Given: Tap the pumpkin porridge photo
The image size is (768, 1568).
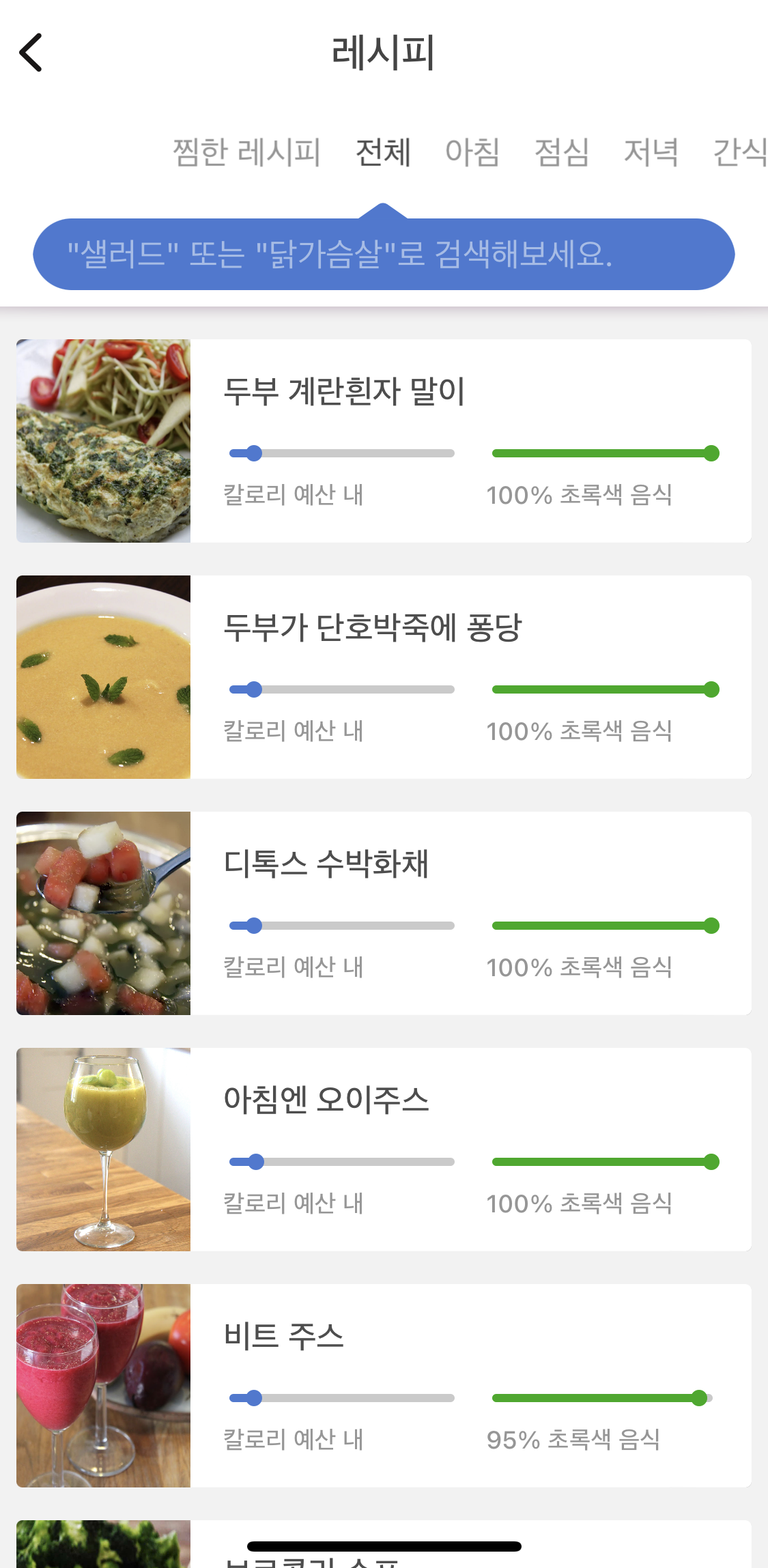Looking at the screenshot, I should 104,677.
